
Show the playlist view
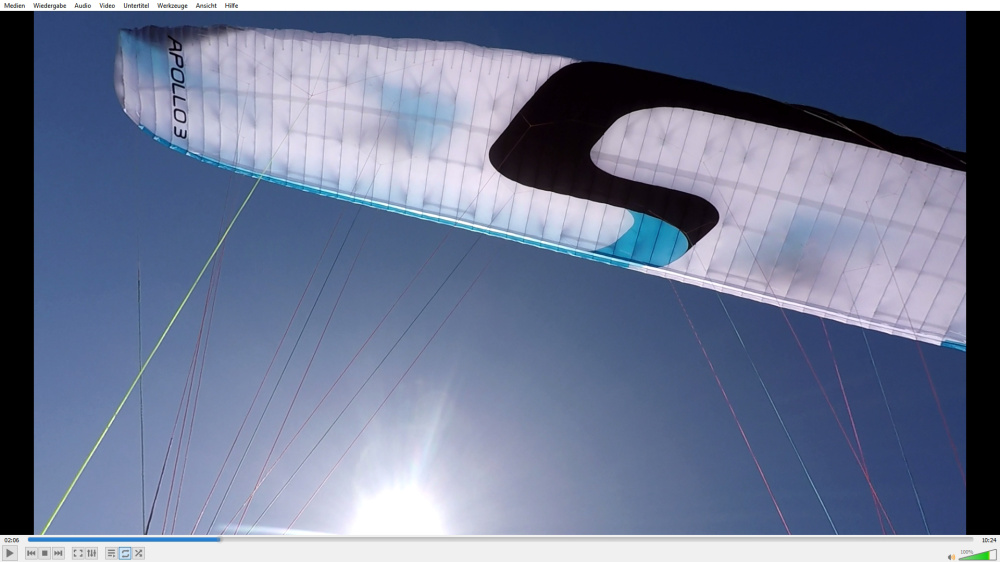point(111,553)
